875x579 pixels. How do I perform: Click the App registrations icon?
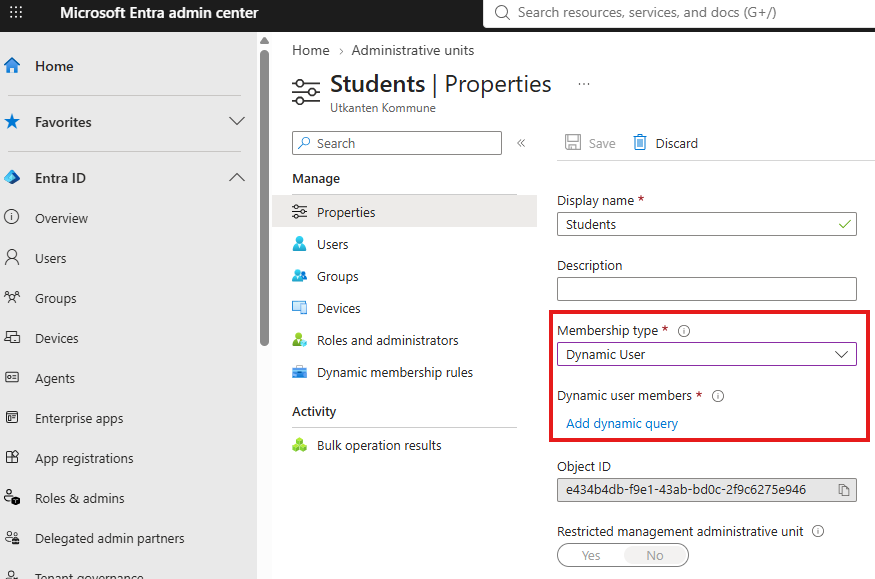12,457
